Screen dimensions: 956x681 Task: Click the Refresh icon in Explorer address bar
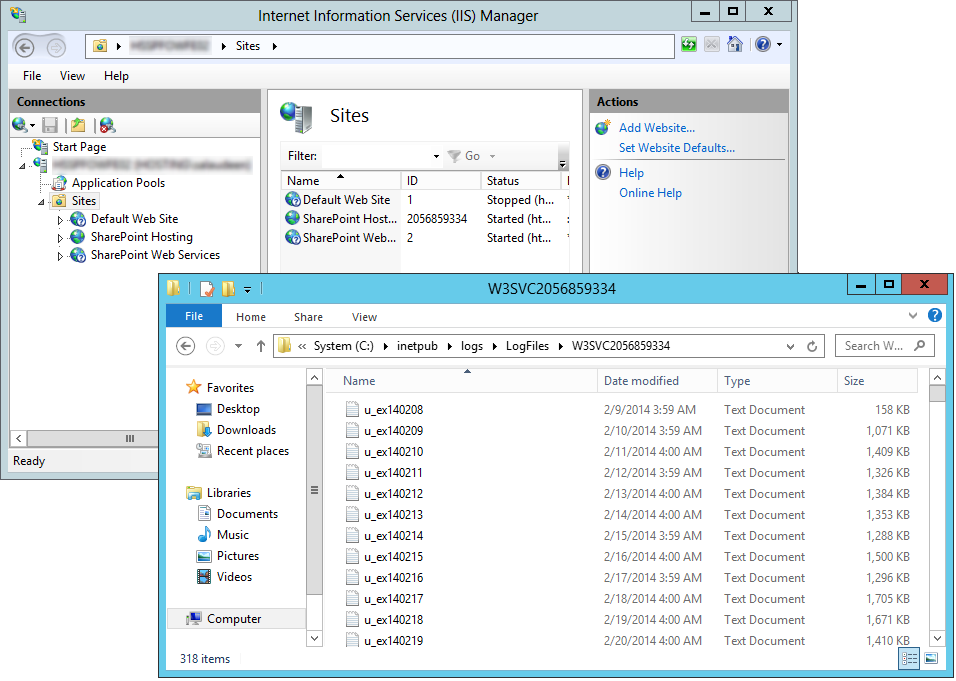pyautogui.click(x=812, y=346)
